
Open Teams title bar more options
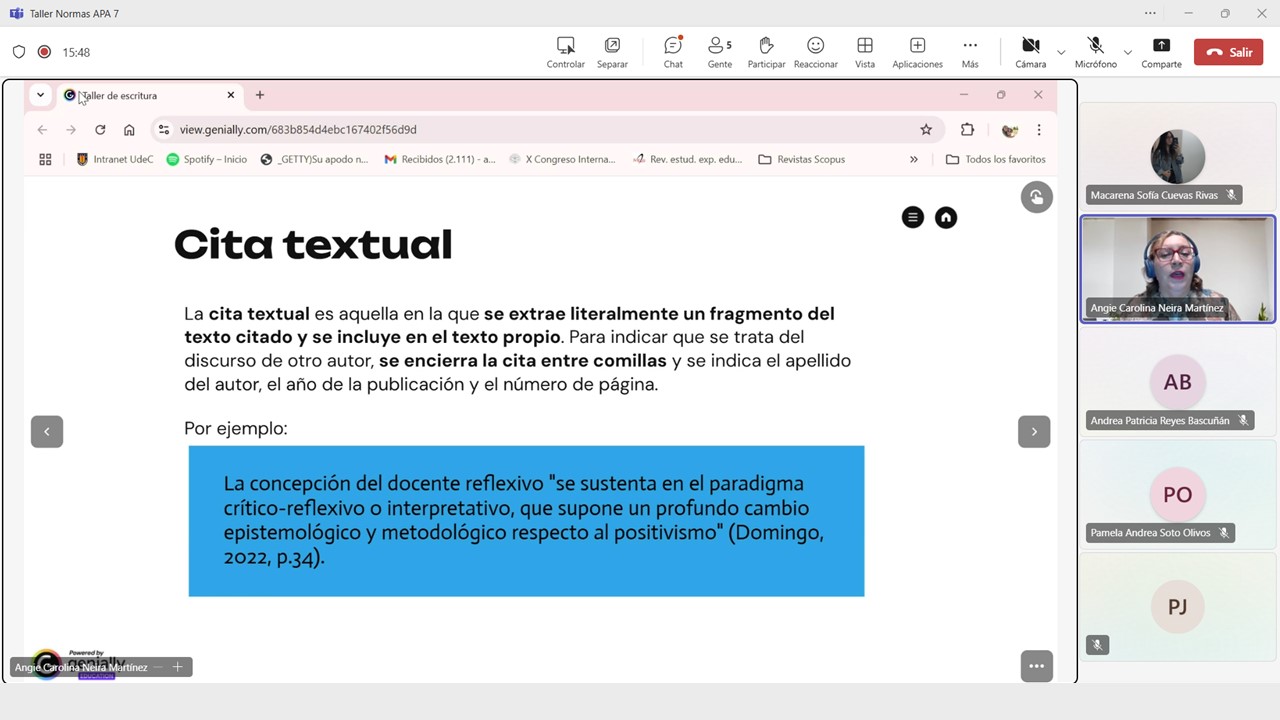click(1150, 13)
